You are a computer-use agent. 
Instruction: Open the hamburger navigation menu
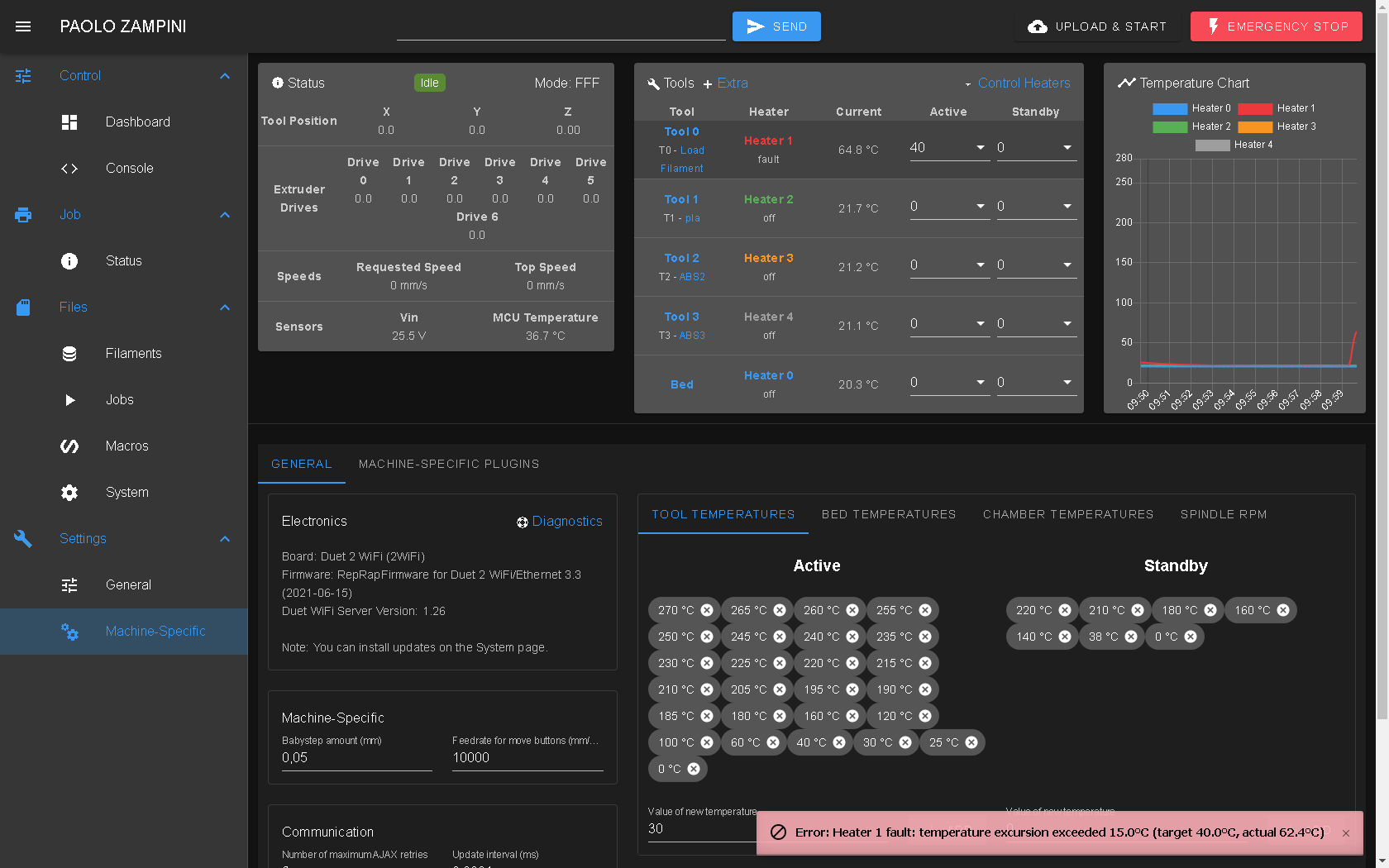tap(23, 26)
